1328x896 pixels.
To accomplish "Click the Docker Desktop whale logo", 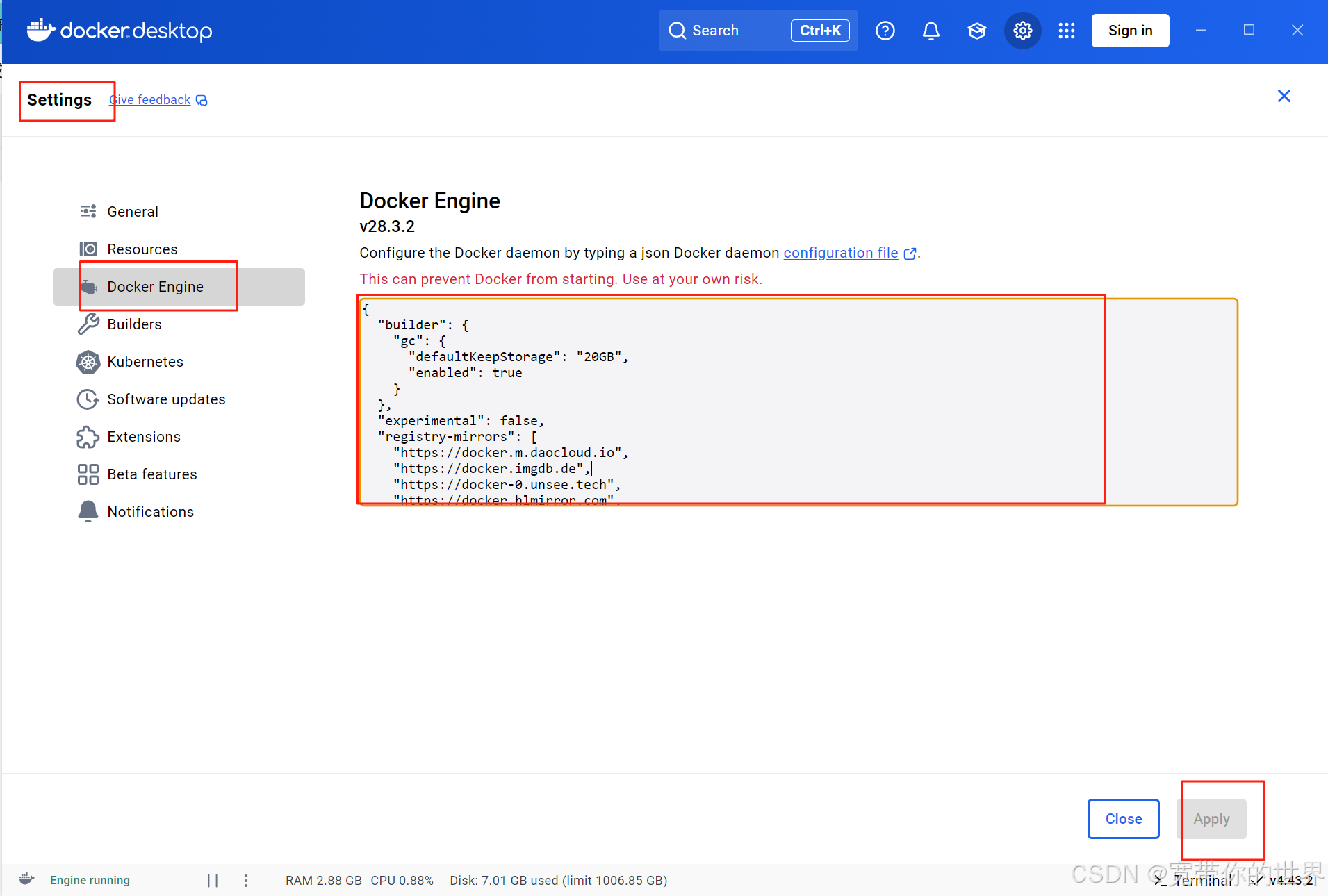I will tap(41, 30).
